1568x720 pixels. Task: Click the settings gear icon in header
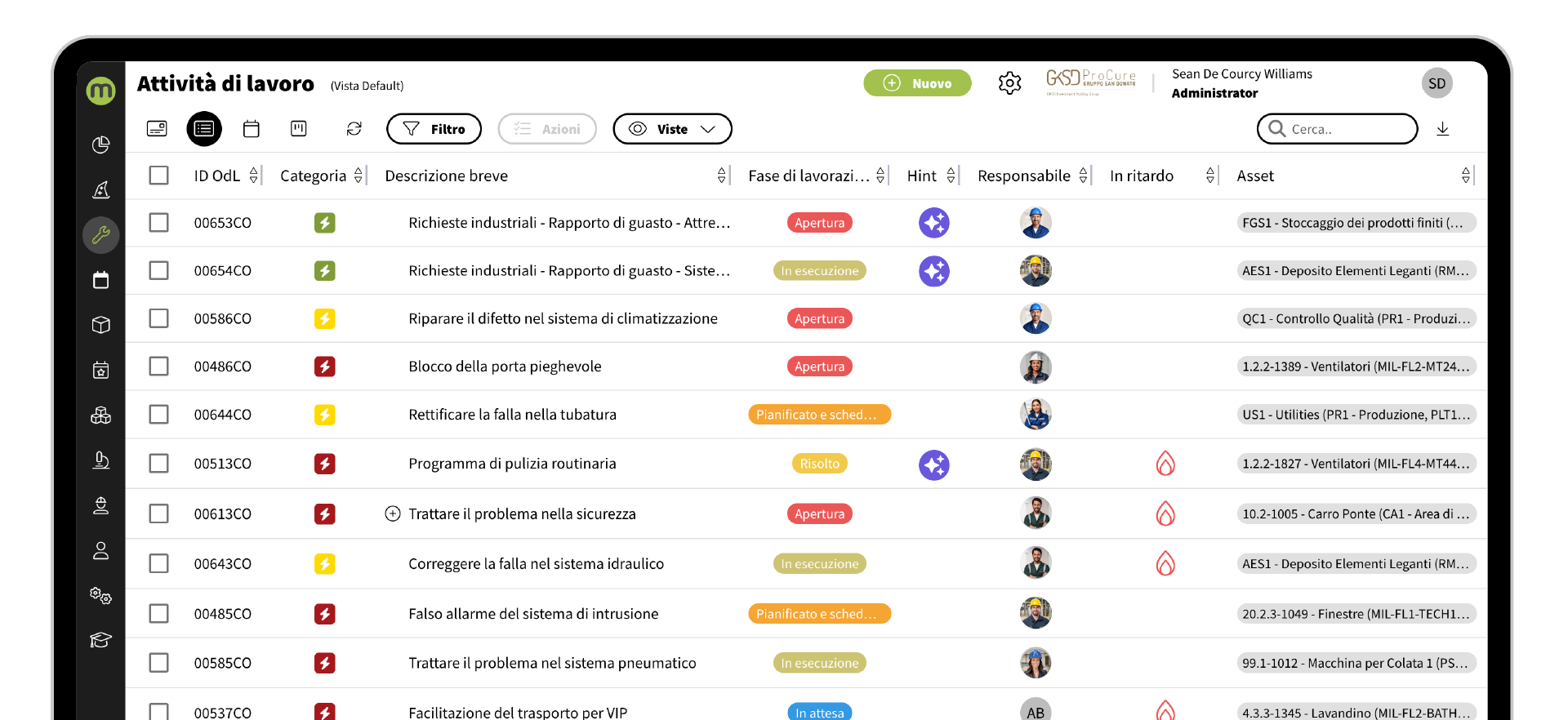pos(1009,83)
